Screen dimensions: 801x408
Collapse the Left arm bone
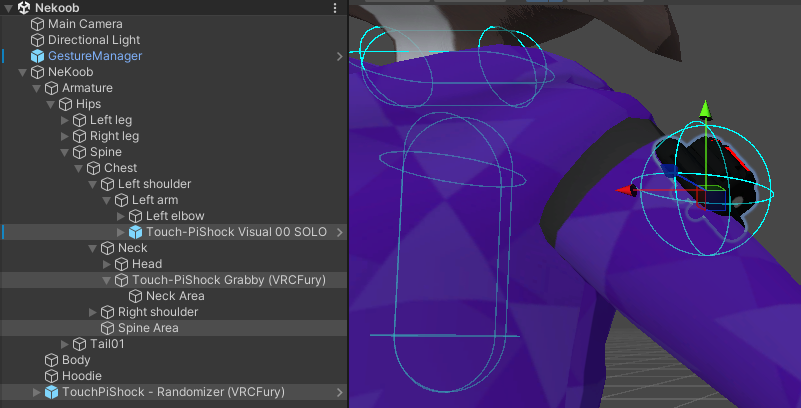coord(106,200)
